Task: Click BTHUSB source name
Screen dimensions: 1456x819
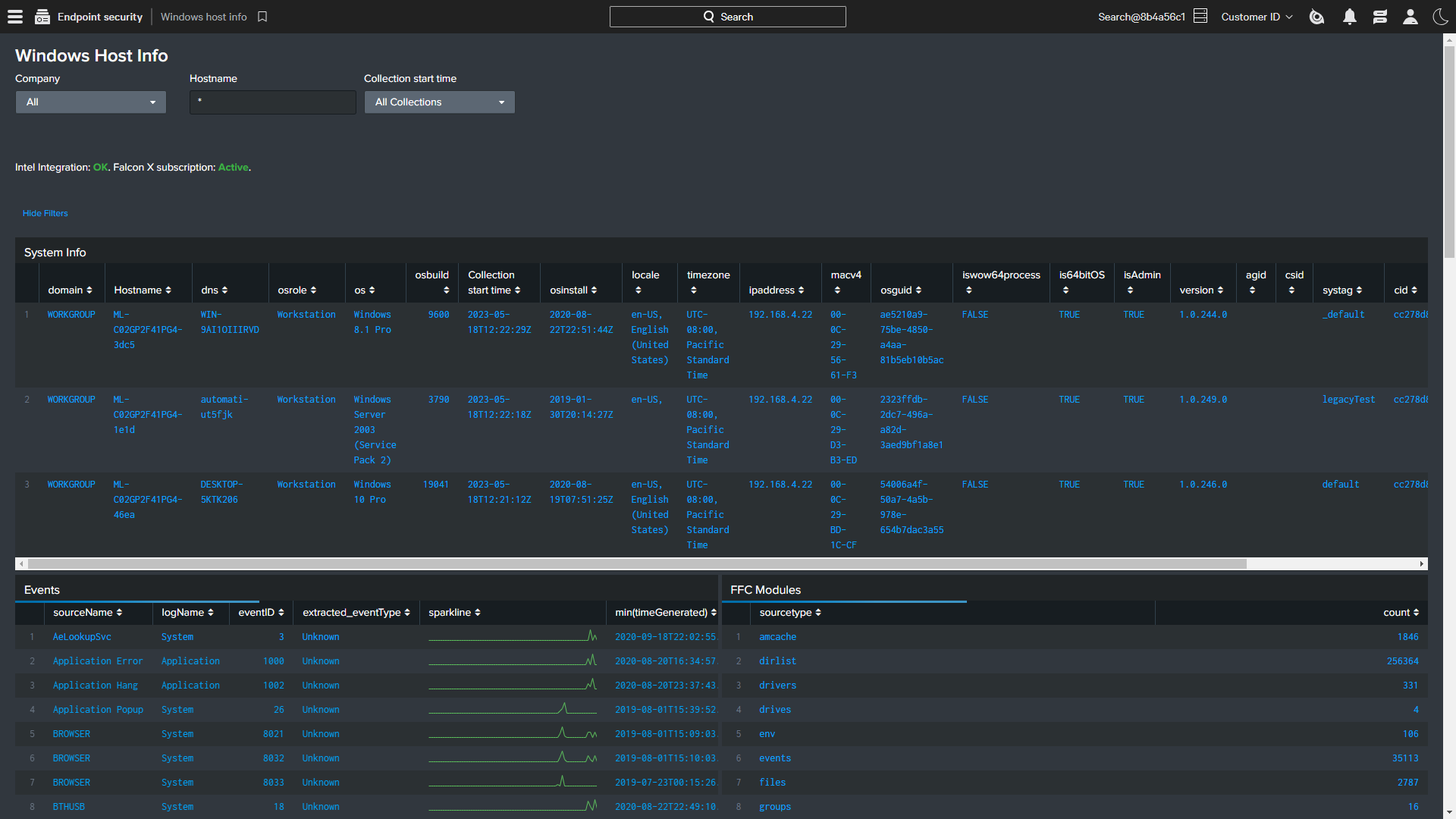Action: click(69, 807)
